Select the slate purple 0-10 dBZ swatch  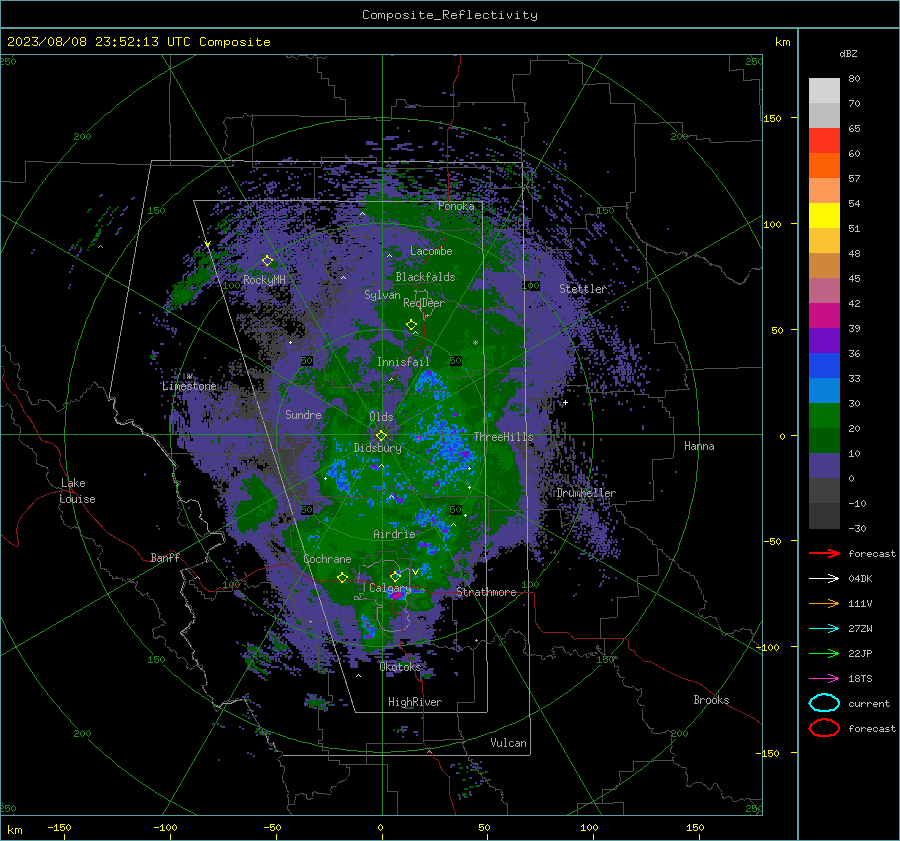click(x=824, y=465)
